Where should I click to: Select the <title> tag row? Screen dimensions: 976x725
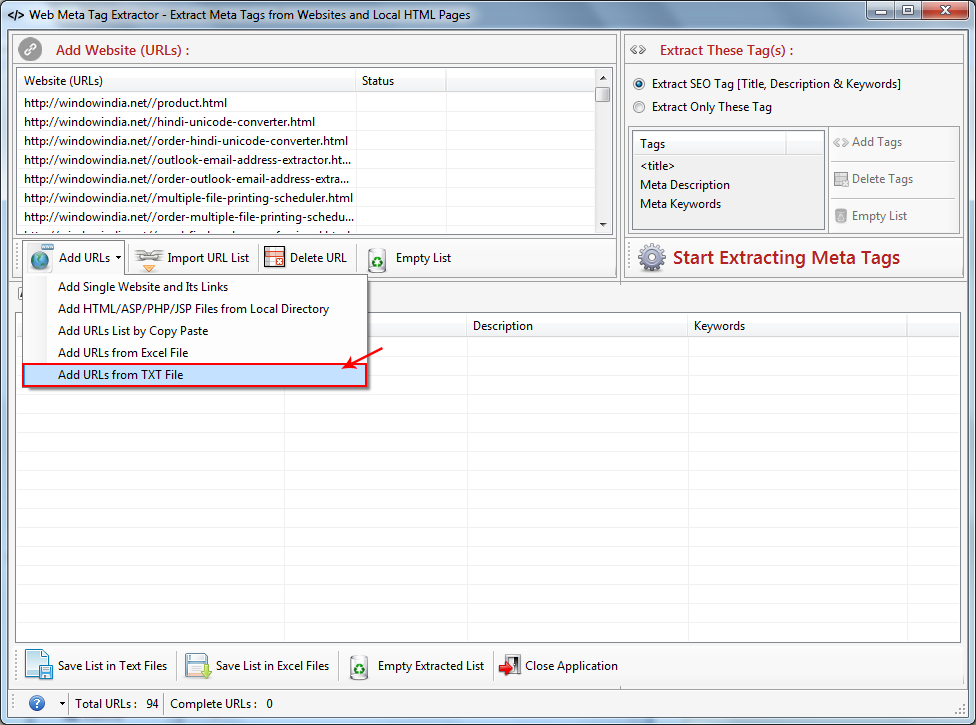728,166
